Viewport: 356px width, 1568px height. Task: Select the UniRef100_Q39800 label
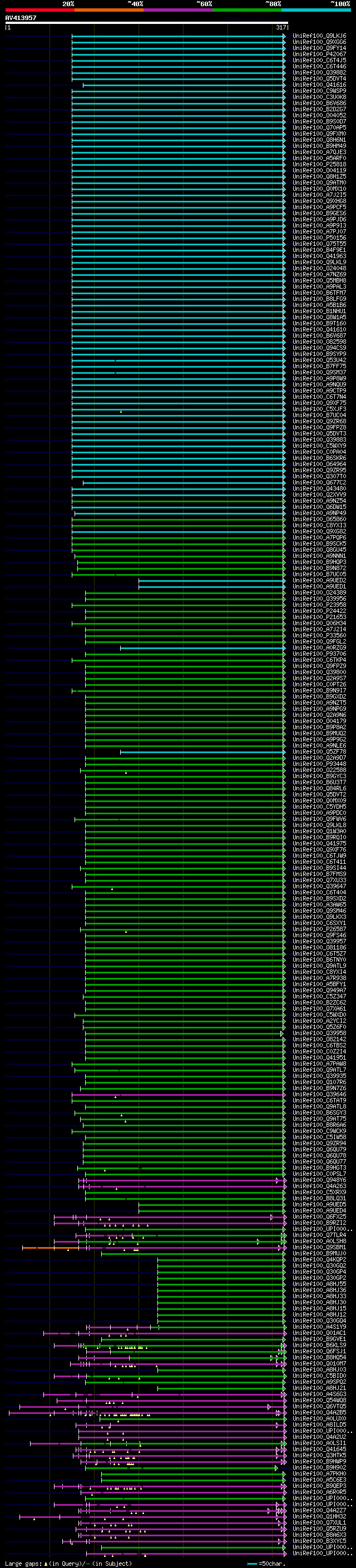click(319, 672)
